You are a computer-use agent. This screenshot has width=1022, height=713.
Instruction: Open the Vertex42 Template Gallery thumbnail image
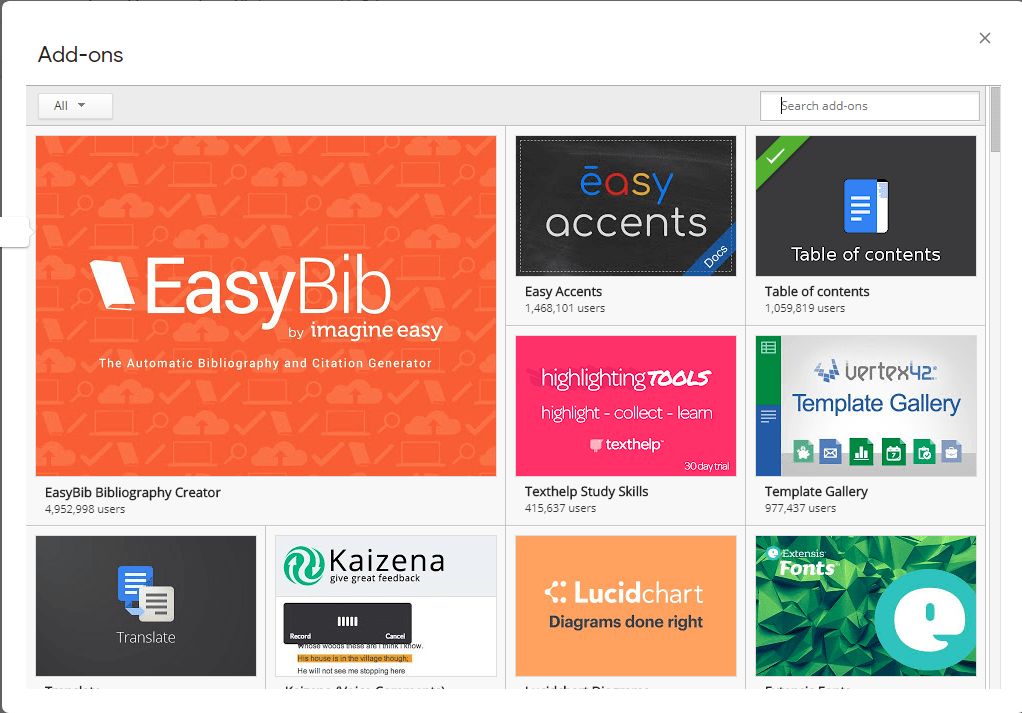tap(866, 406)
